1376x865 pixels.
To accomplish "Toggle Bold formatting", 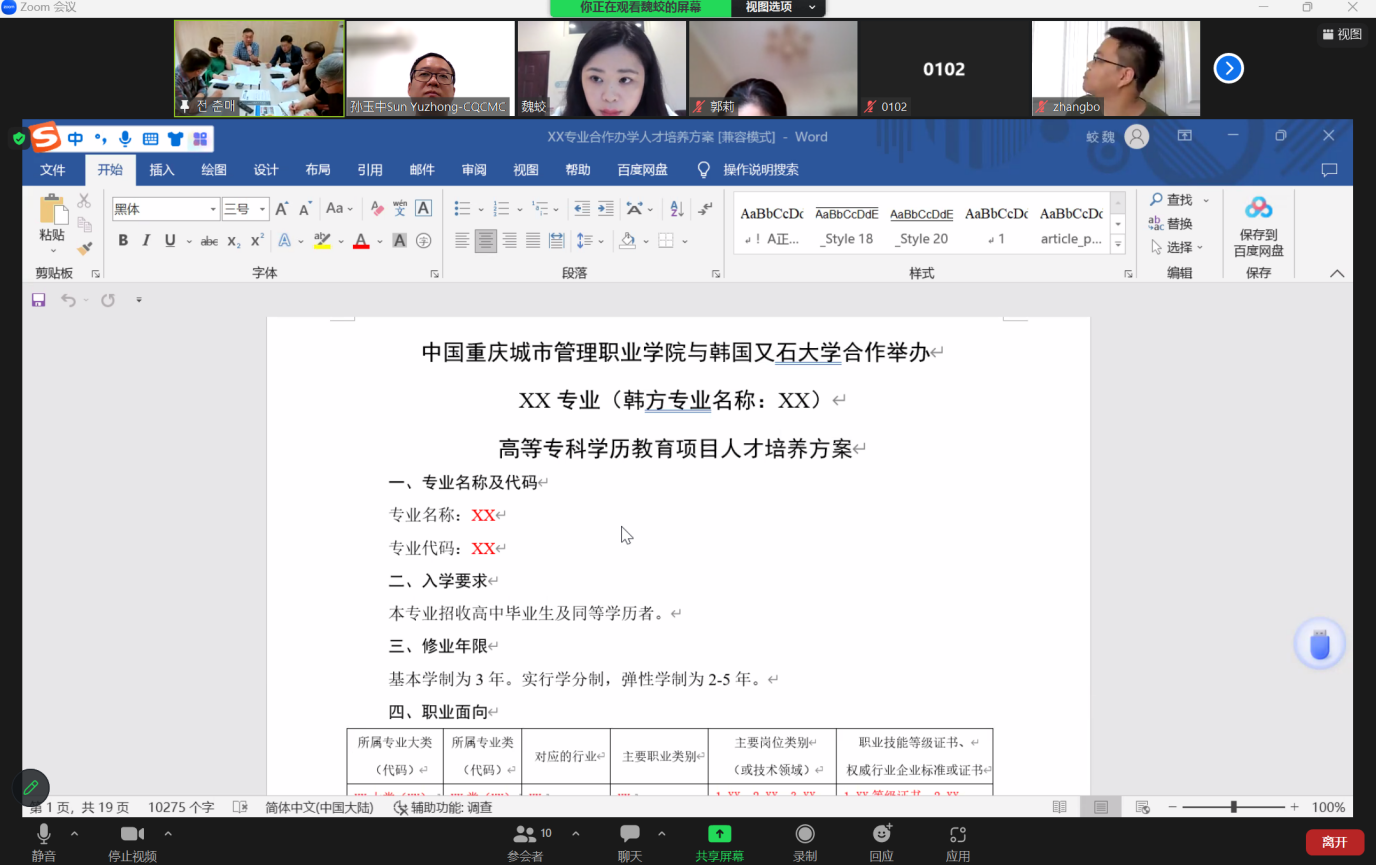I will click(123, 241).
